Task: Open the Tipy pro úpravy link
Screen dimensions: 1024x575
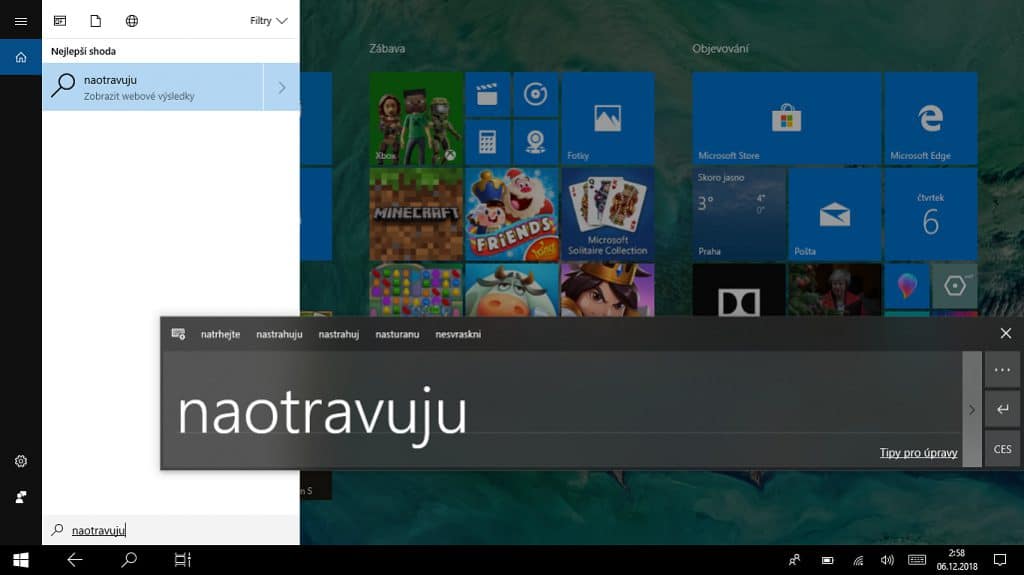Action: 918,452
